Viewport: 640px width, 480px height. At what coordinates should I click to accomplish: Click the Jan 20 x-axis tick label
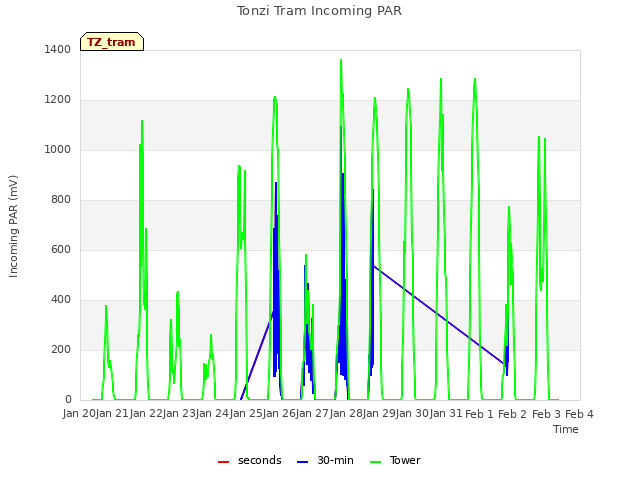(x=79, y=414)
